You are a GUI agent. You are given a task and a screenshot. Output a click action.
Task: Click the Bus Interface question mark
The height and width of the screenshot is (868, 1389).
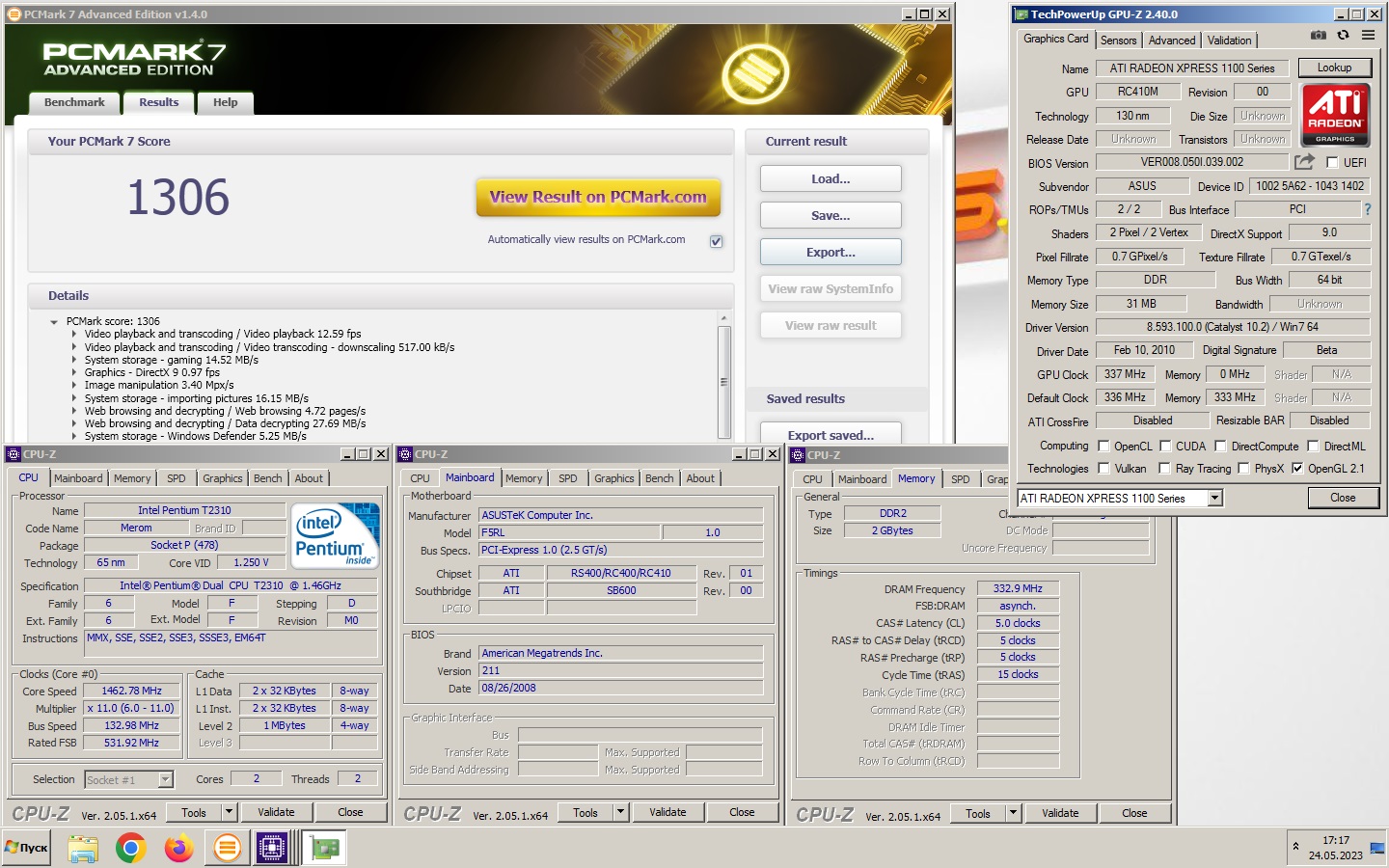1367,209
